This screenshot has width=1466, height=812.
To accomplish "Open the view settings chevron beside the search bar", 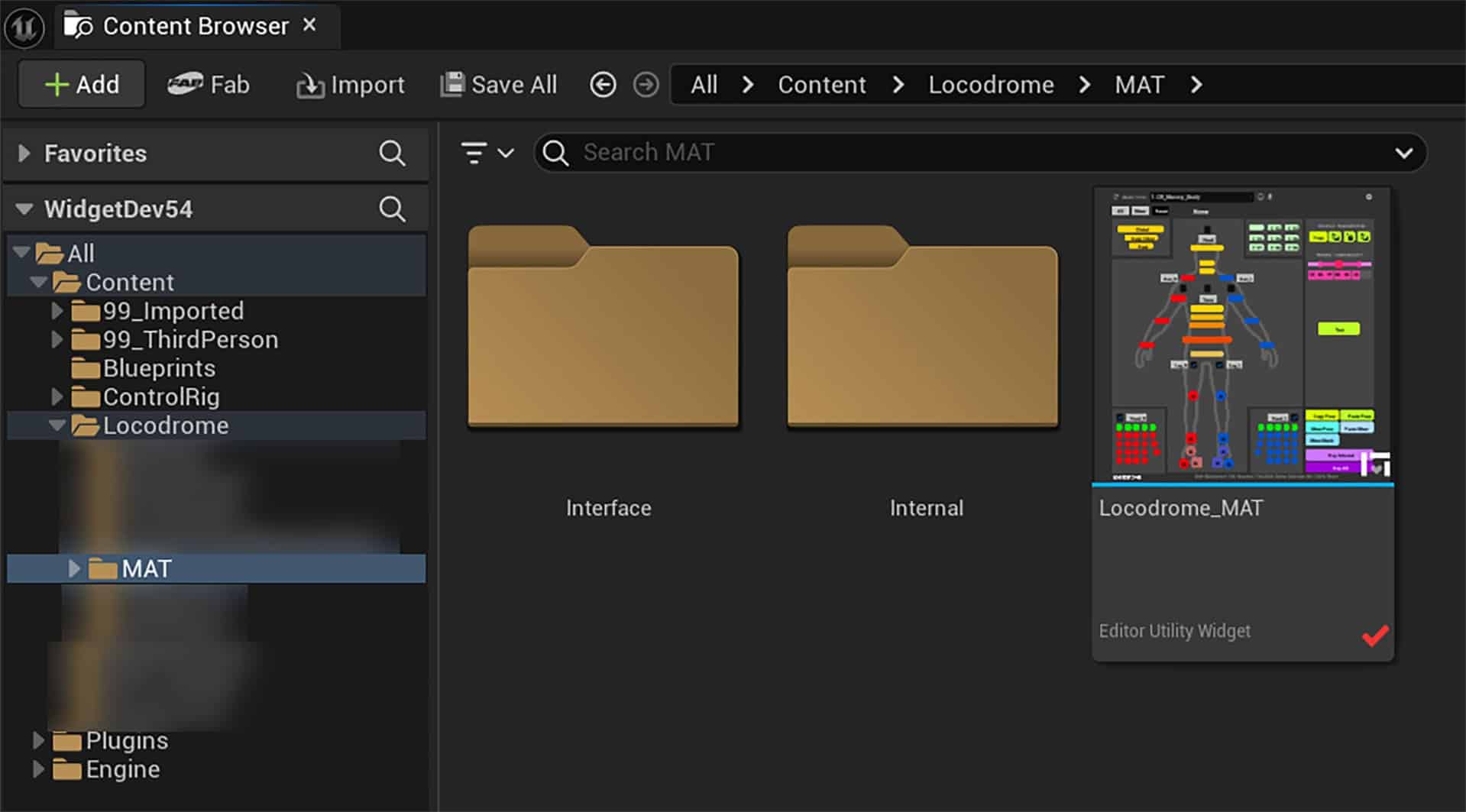I will tap(1404, 153).
